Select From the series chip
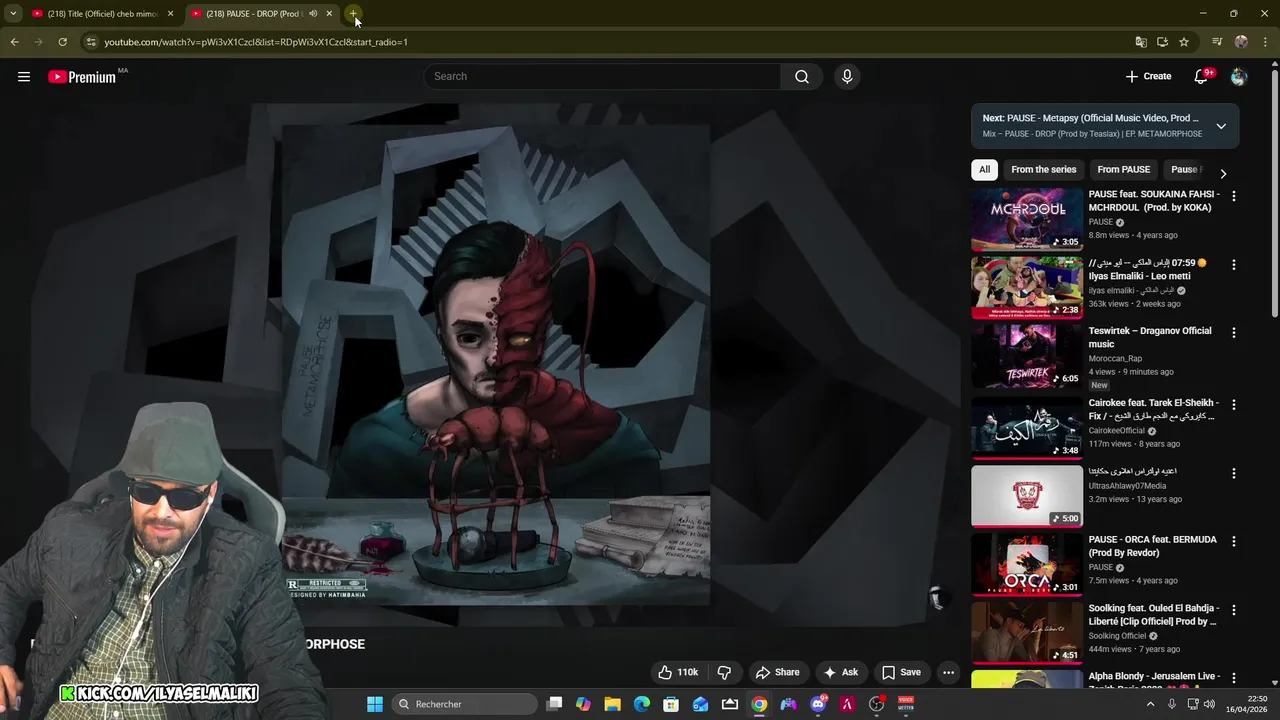Image resolution: width=1280 pixels, height=720 pixels. point(1043,170)
